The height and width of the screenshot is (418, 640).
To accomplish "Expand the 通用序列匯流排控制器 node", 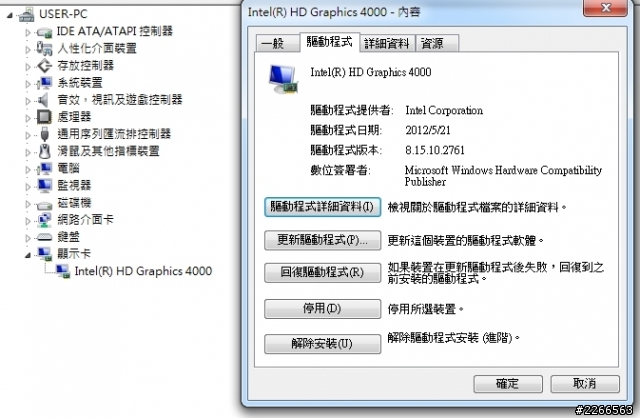I will click(28, 135).
